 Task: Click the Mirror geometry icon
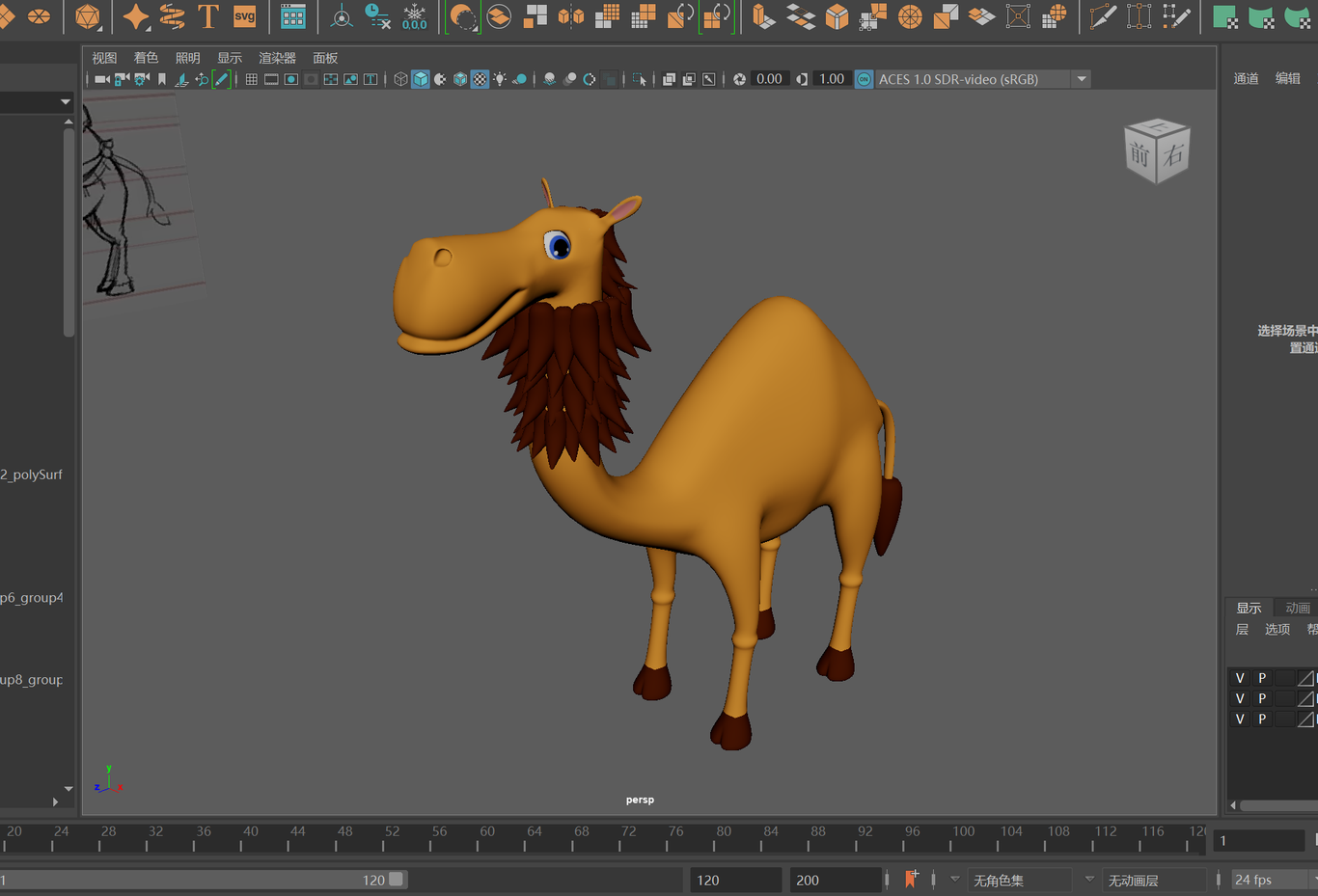point(571,16)
